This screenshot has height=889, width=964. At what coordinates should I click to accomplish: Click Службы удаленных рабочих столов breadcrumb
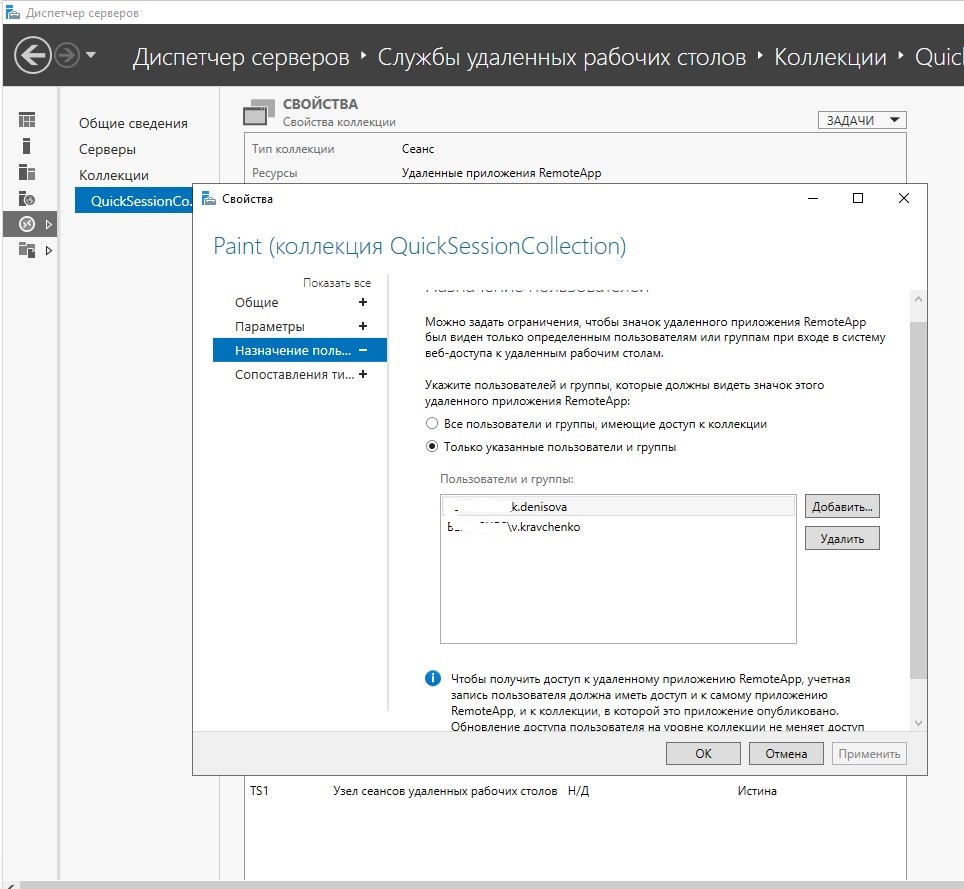[561, 57]
